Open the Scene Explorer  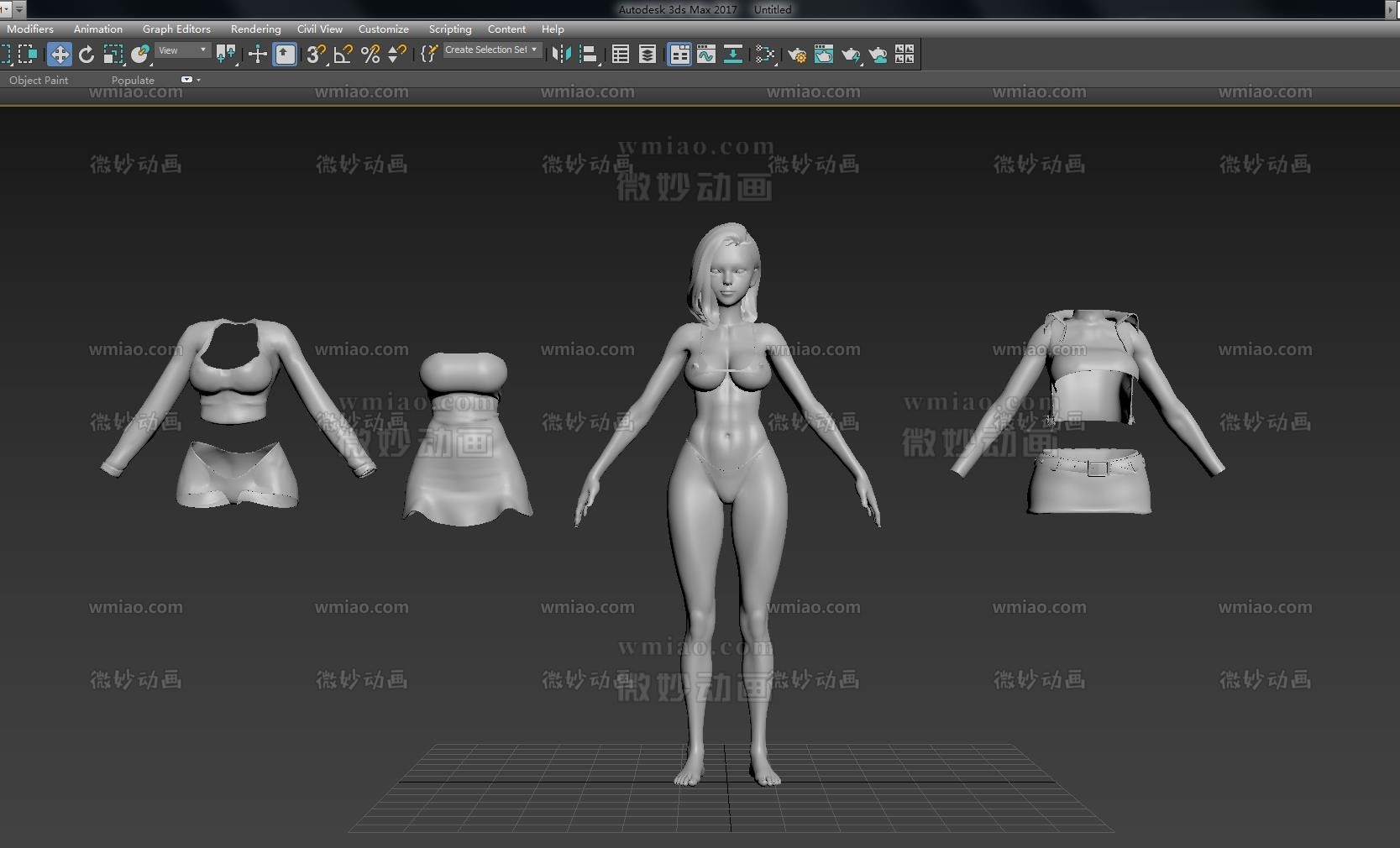point(621,55)
